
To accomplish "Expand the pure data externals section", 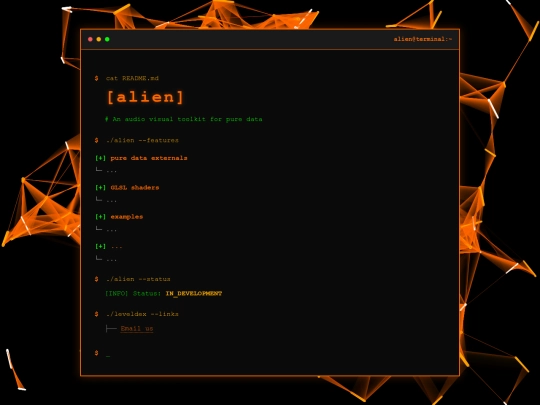I will [141, 158].
